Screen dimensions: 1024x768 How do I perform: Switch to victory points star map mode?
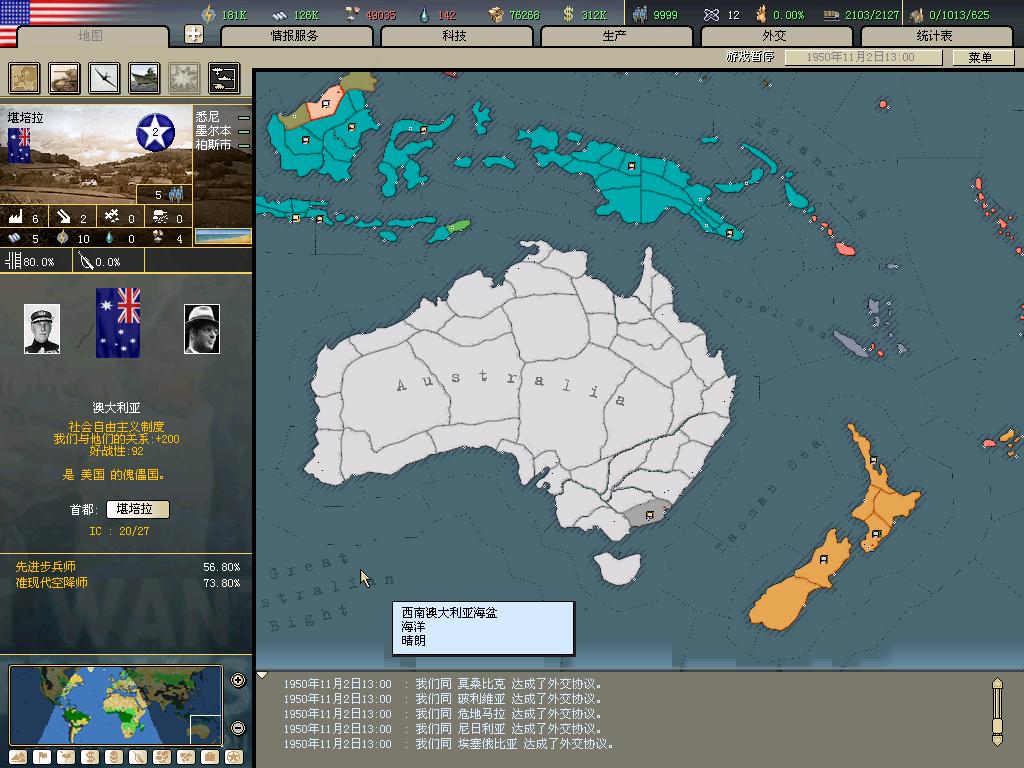click(234, 757)
